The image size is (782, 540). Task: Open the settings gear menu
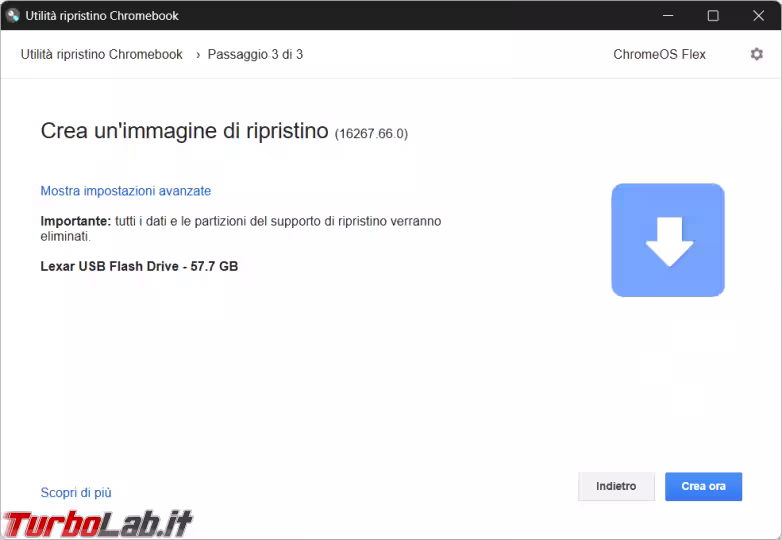point(756,54)
